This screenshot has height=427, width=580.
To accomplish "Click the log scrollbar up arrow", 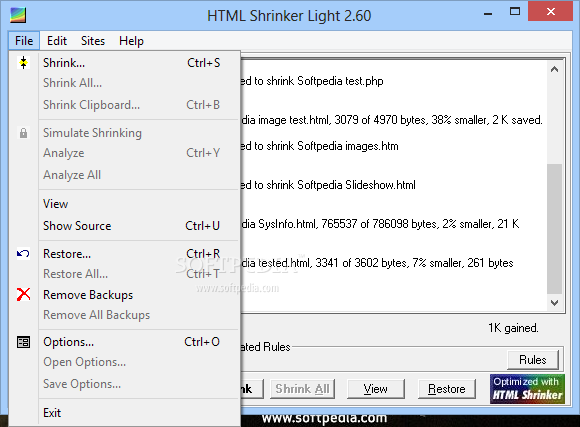I will click(554, 69).
